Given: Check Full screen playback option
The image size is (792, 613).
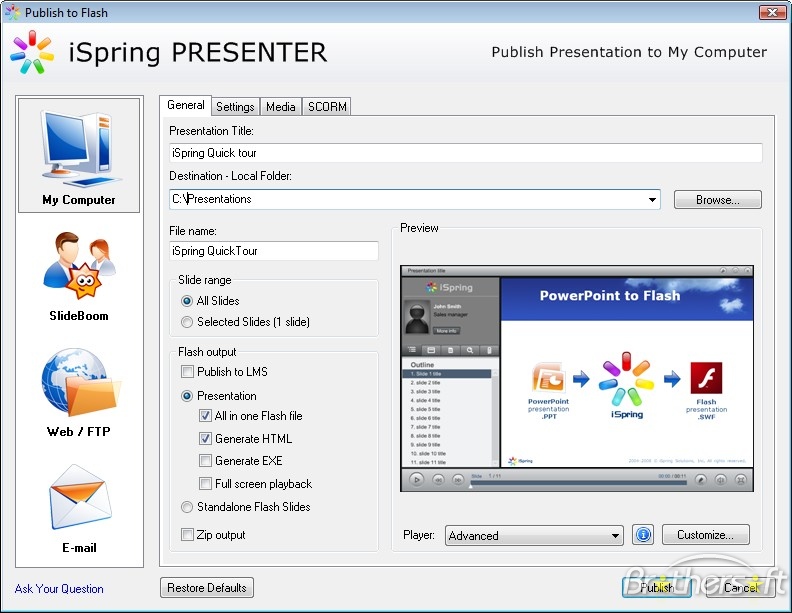Looking at the screenshot, I should click(x=205, y=483).
